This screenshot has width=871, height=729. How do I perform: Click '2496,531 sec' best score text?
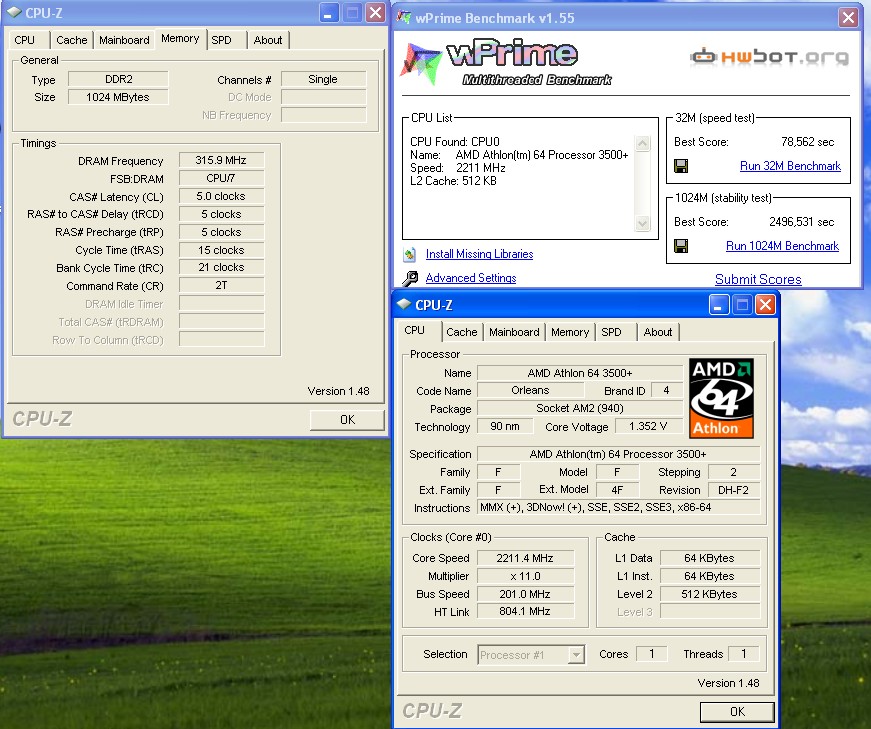(802, 222)
